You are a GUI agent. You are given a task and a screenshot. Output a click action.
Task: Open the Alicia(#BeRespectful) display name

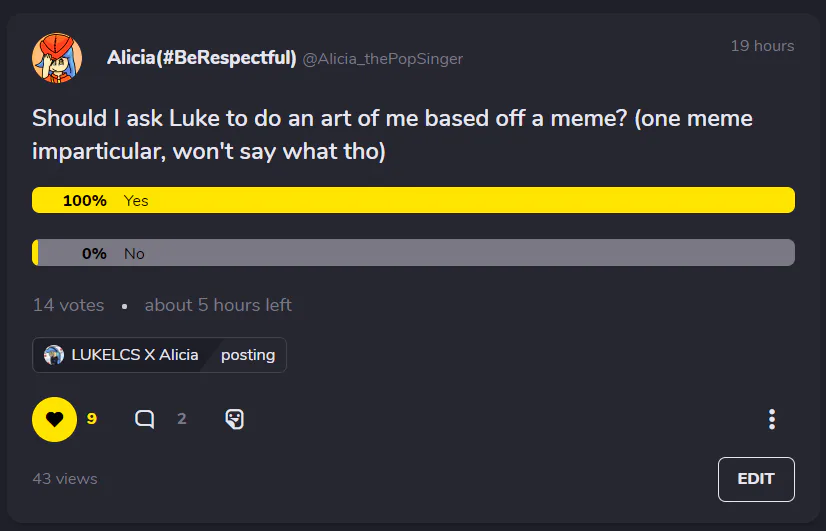(201, 58)
